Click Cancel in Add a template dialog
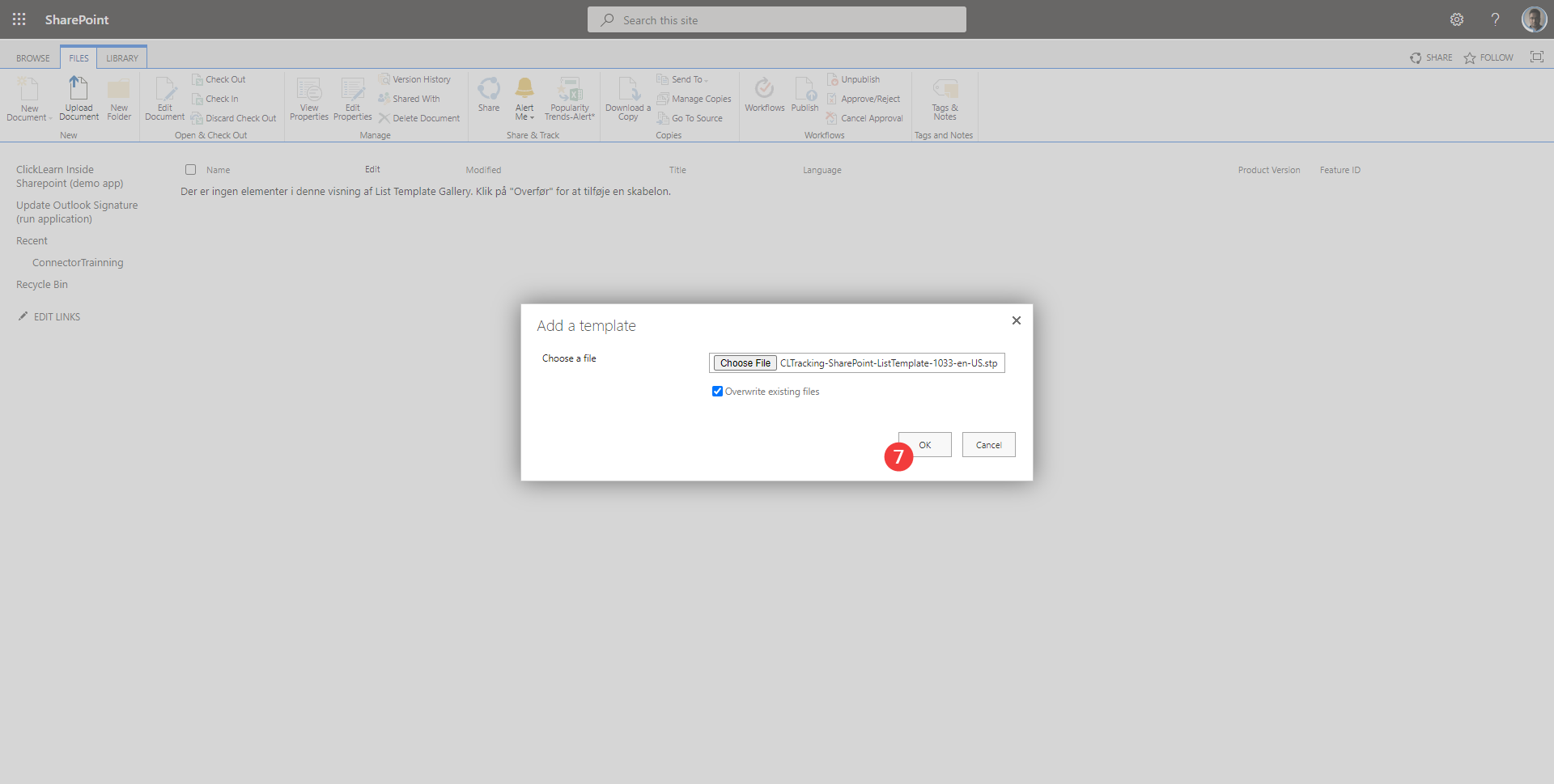The image size is (1554, 784). tap(989, 445)
